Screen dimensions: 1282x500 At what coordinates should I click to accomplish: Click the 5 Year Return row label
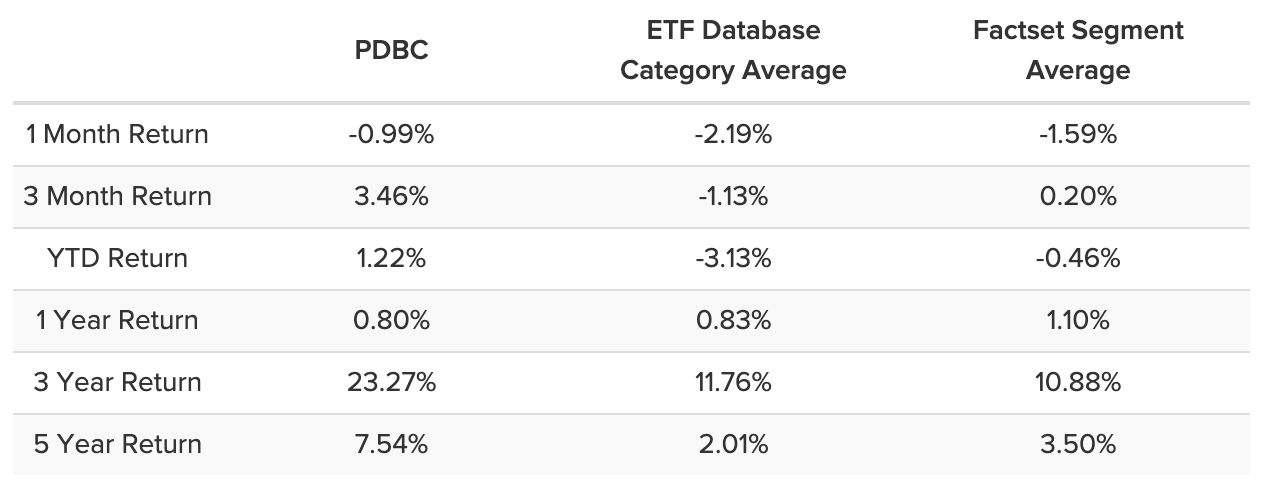coord(118,444)
